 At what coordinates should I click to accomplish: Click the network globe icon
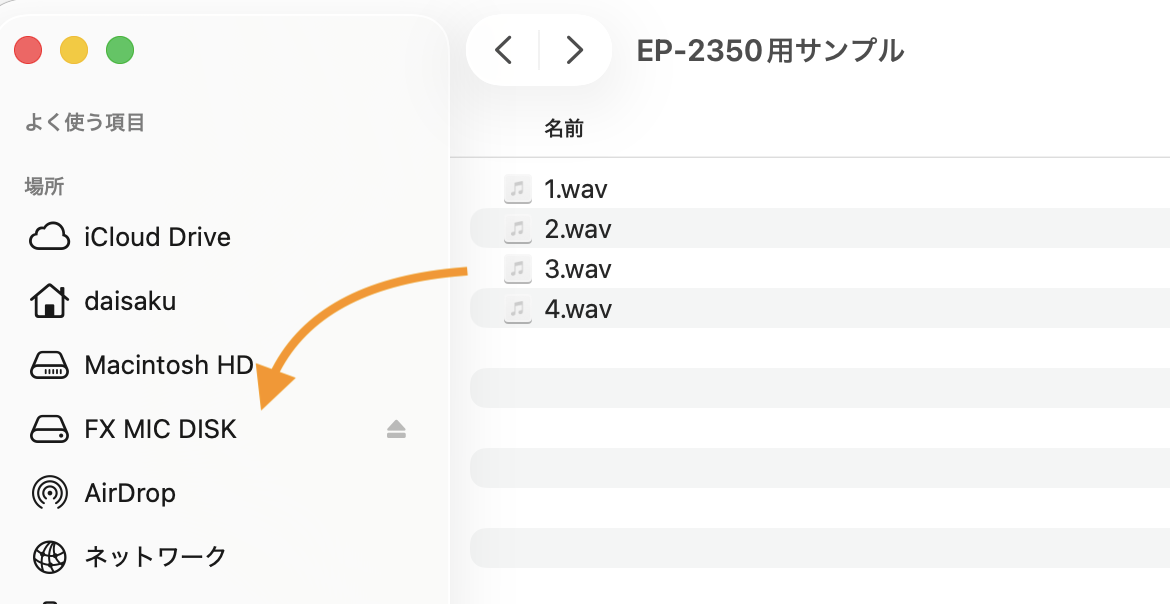click(49, 557)
